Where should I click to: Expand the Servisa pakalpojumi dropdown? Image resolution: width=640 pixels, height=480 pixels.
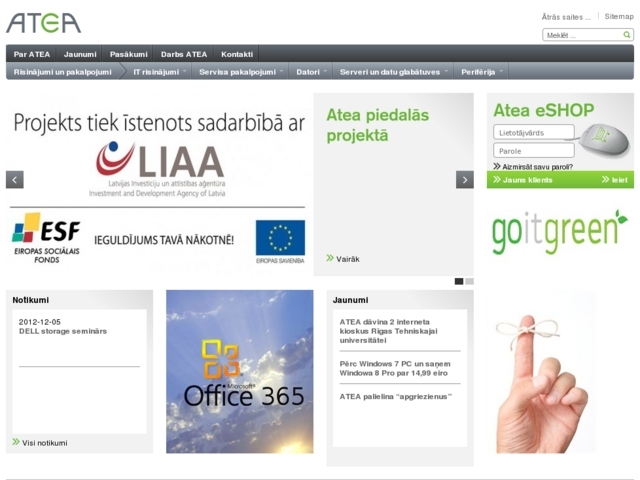240,72
